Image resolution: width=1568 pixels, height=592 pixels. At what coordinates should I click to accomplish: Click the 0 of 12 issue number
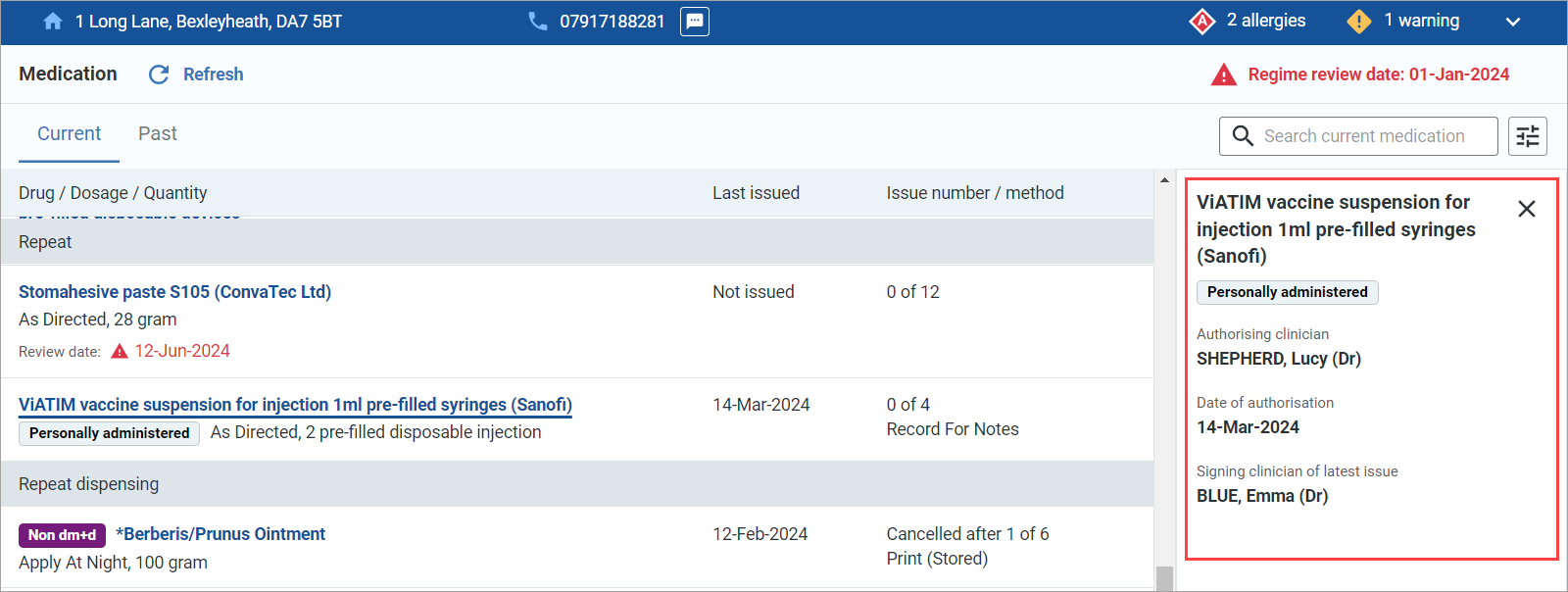913,292
